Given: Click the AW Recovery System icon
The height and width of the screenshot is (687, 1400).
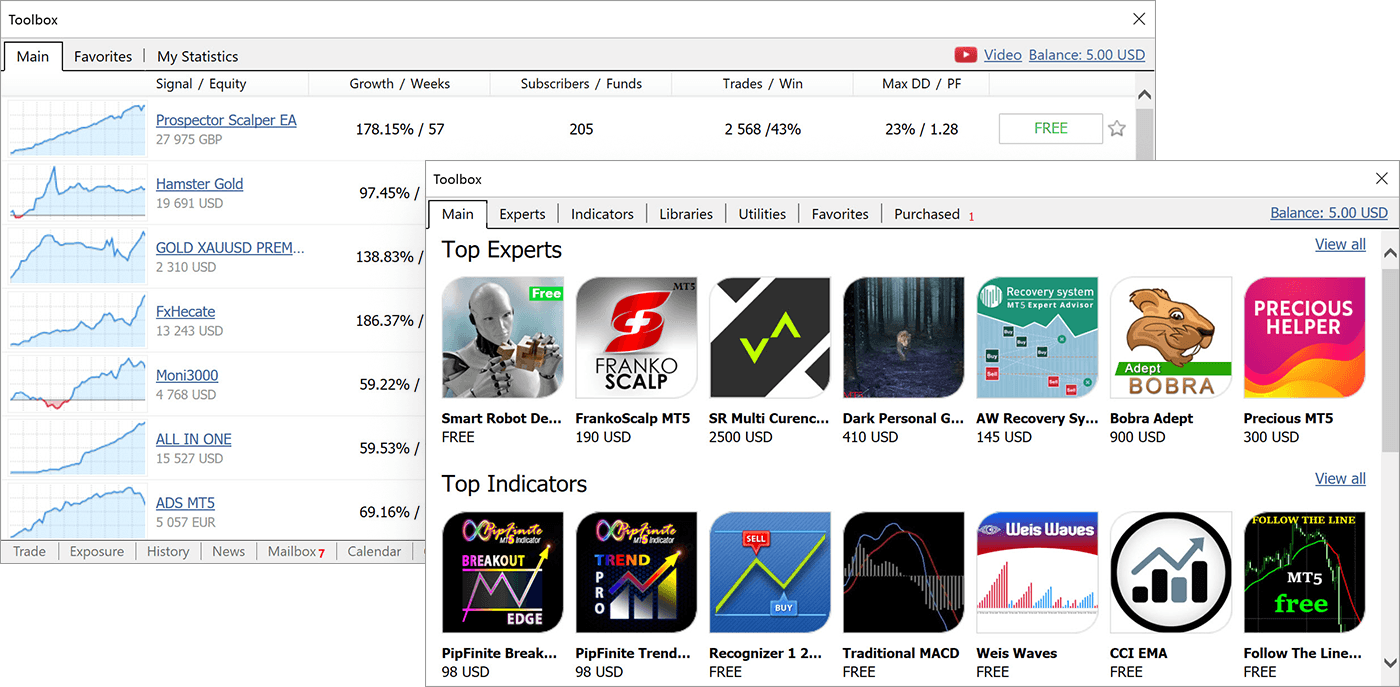Looking at the screenshot, I should click(1037, 338).
